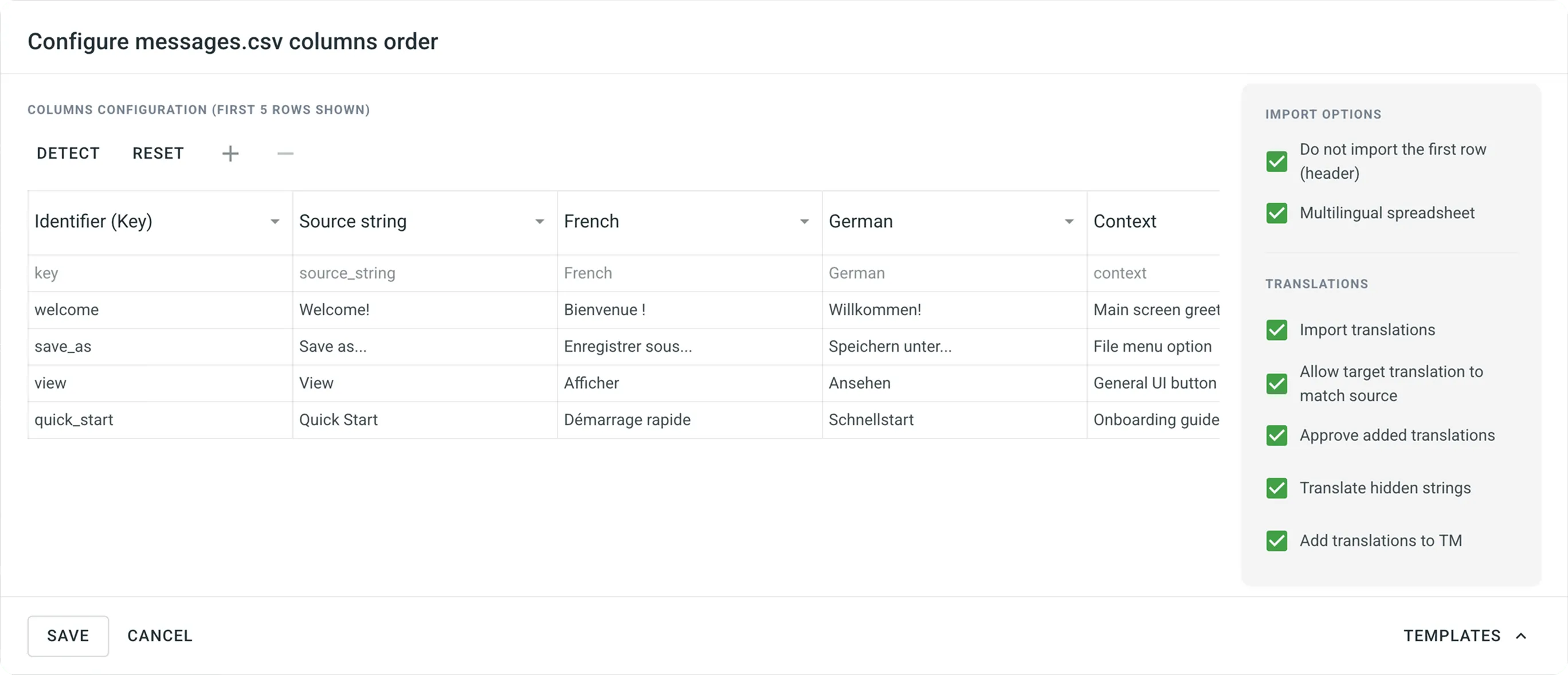The image size is (1568, 675).
Task: Open the Source string column dropdown
Action: coord(539,221)
